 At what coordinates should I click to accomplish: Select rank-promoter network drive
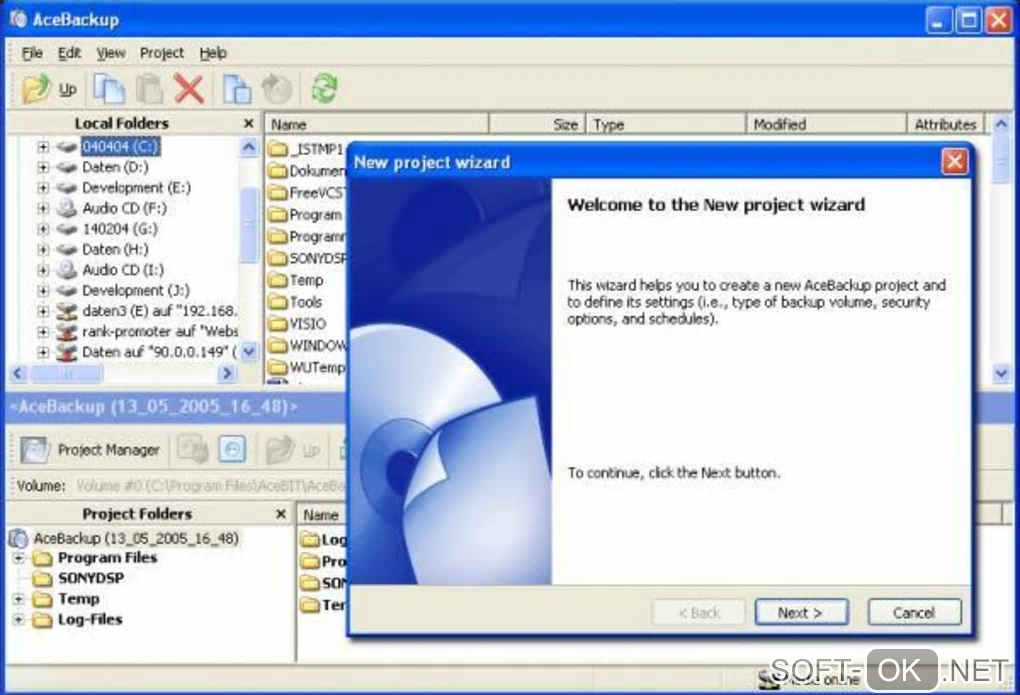coord(159,331)
